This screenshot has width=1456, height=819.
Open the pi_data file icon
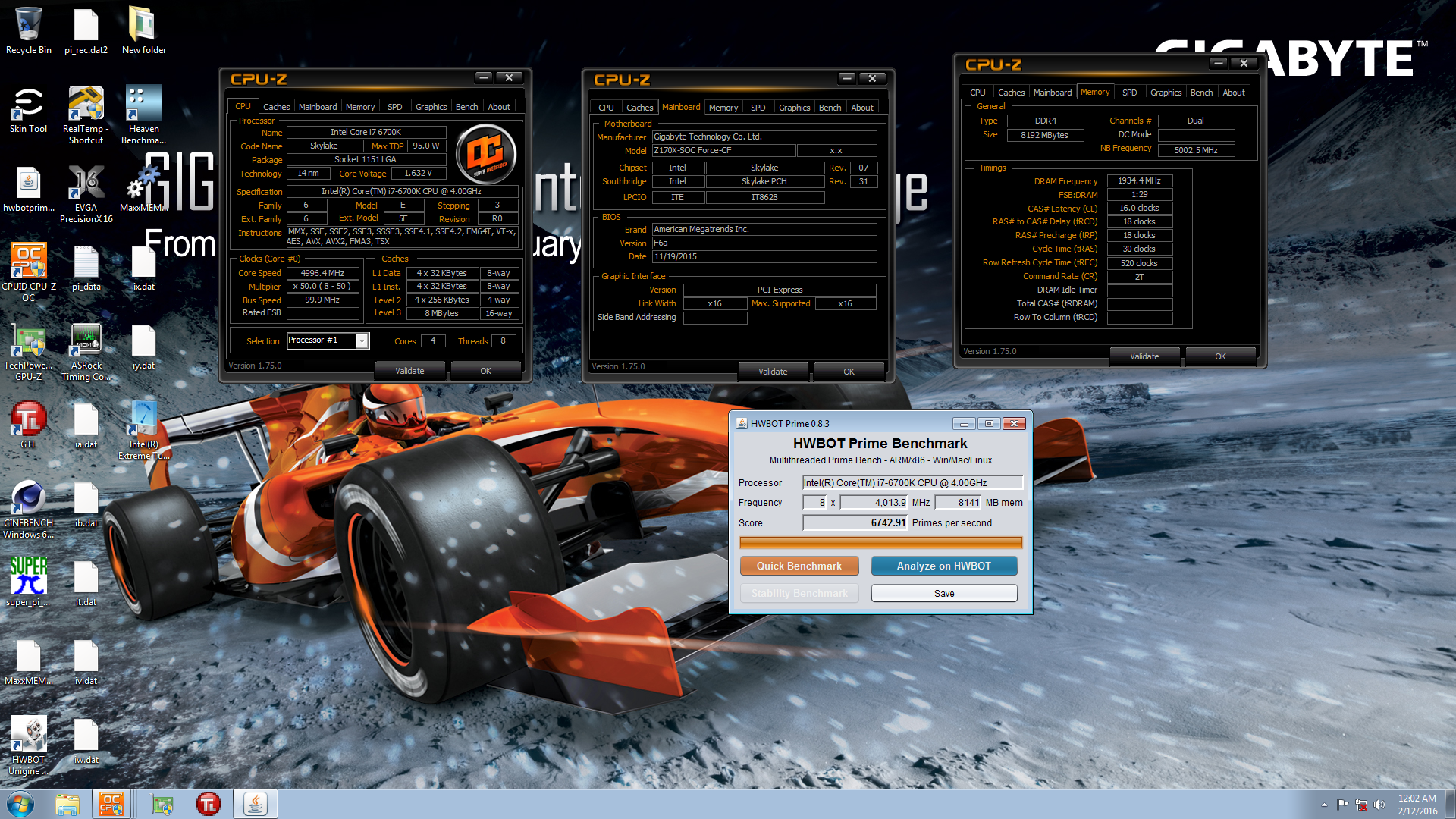coord(86,267)
